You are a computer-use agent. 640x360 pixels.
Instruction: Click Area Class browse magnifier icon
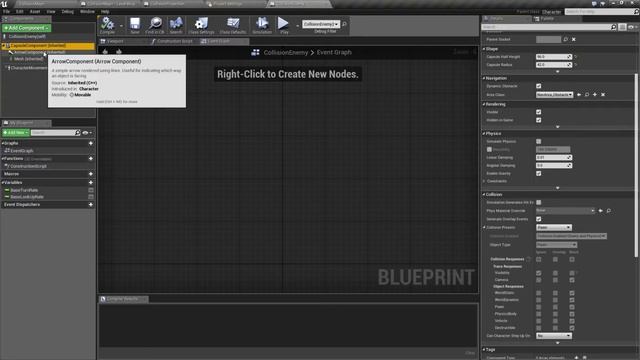587,95
